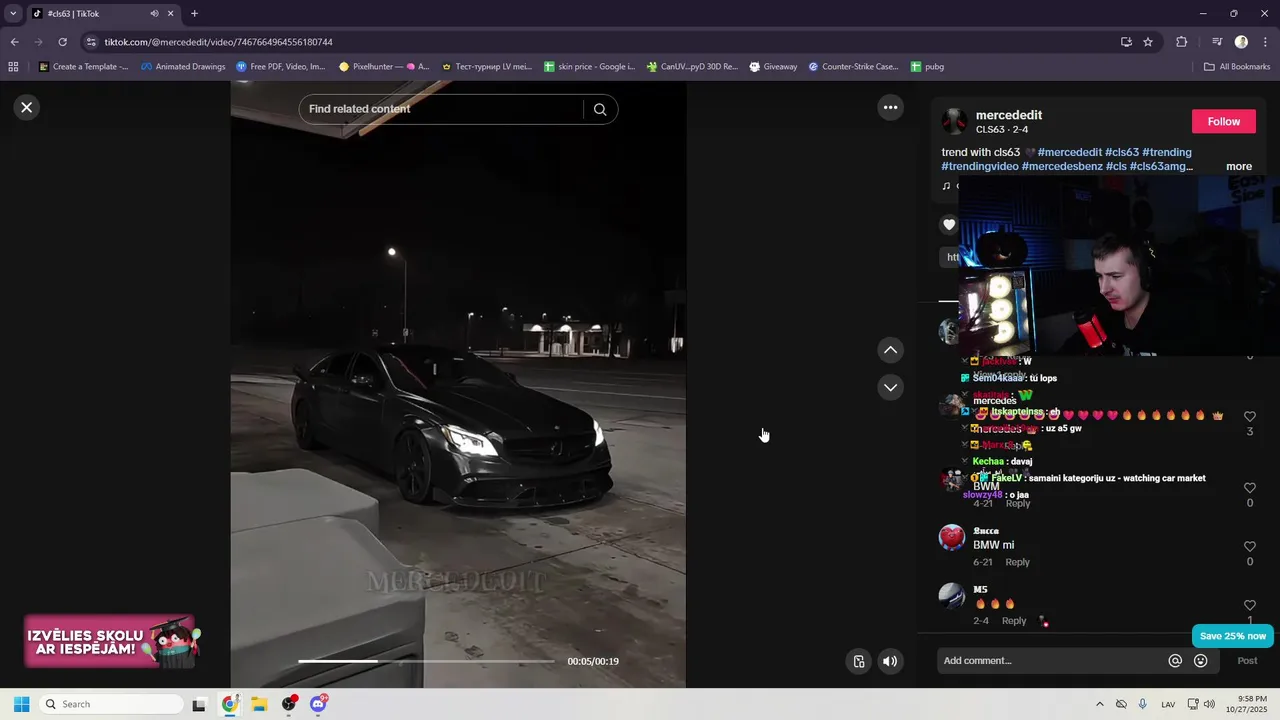Viewport: 1280px width, 720px height.
Task: Show hidden system tray icons
Action: [1100, 704]
